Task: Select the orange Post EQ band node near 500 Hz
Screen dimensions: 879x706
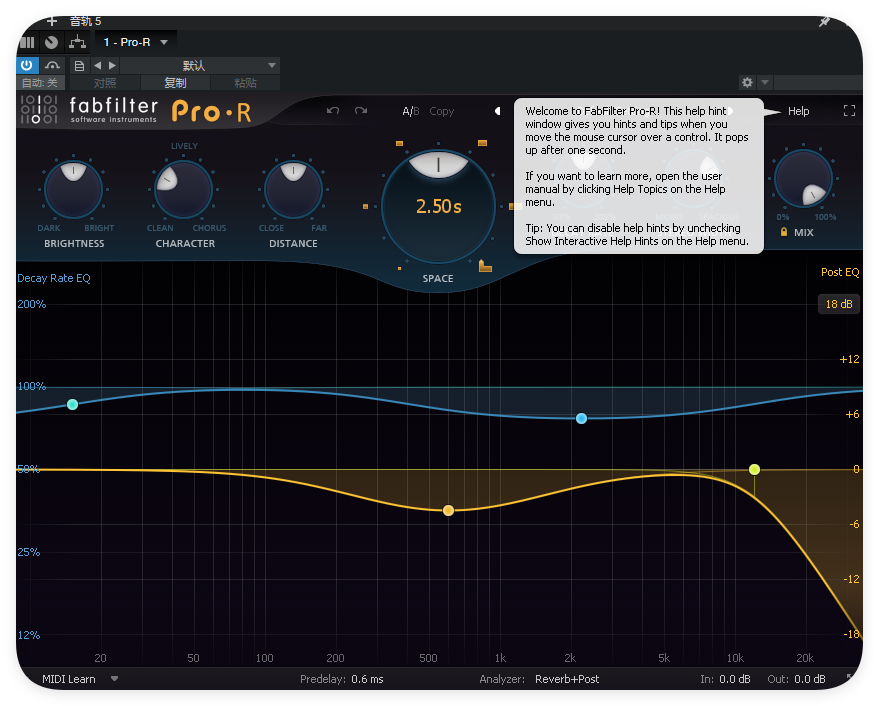Action: (x=448, y=510)
